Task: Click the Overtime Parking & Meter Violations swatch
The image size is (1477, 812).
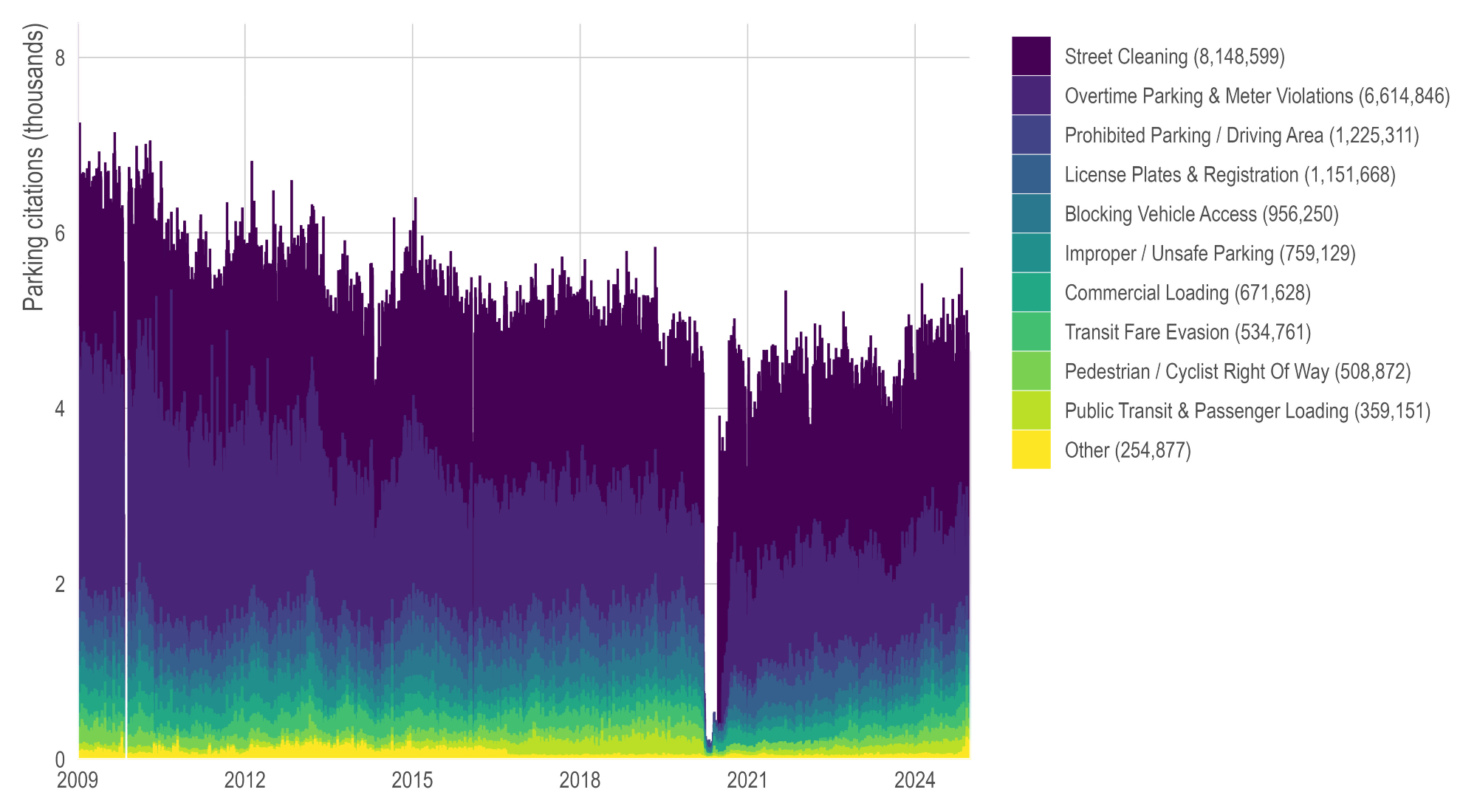Action: (x=1031, y=95)
